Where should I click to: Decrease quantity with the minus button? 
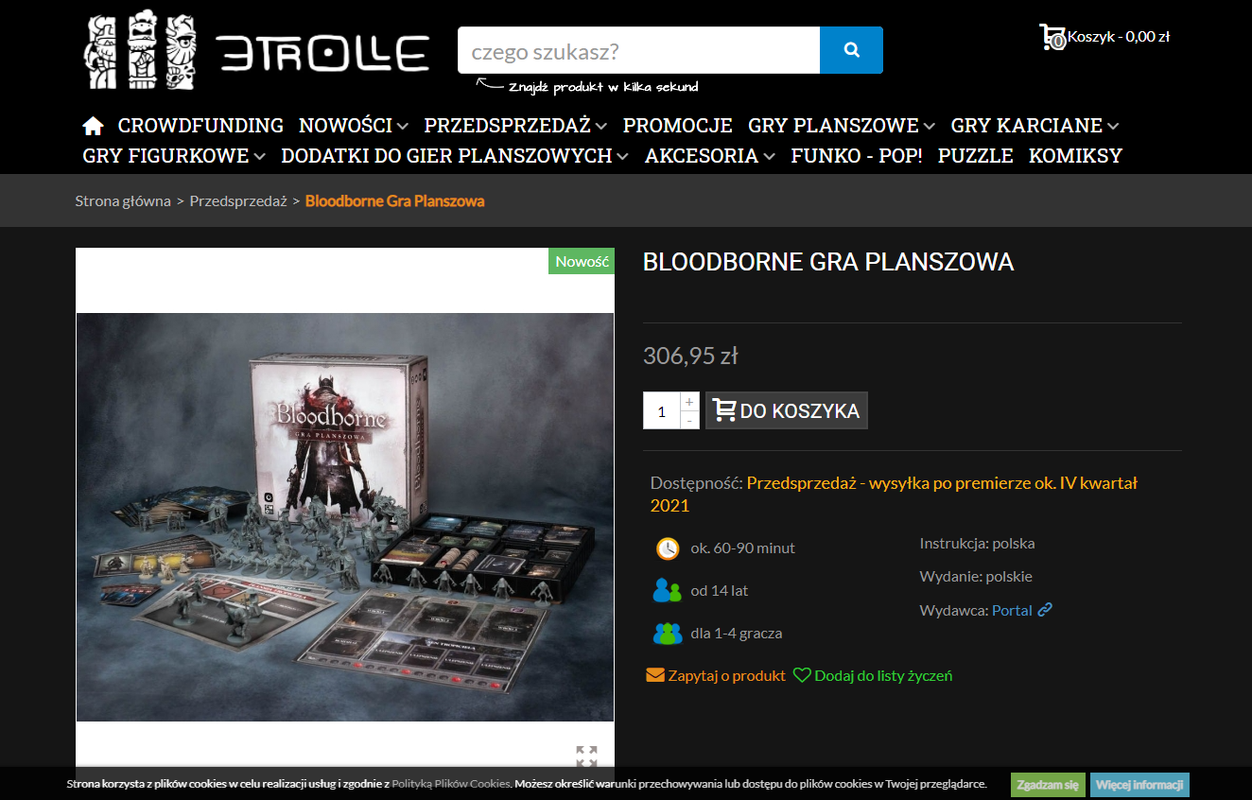(689, 420)
